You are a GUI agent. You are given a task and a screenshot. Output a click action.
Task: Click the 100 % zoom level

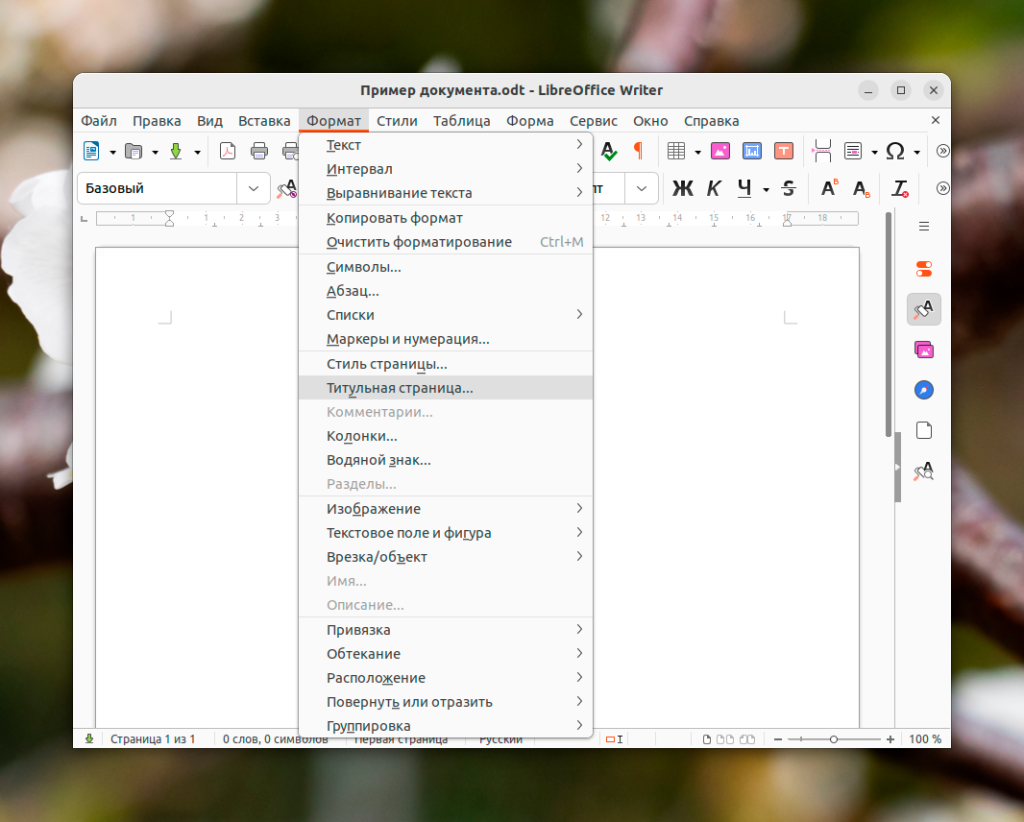tap(925, 739)
